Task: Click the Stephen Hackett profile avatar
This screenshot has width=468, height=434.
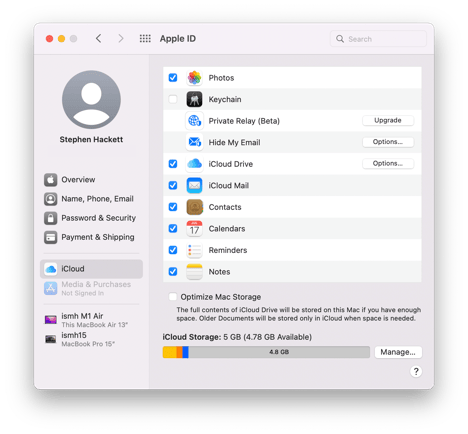Action: (x=91, y=99)
